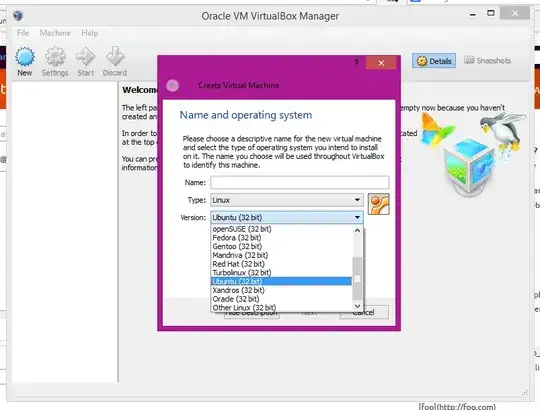Viewport: 540px width, 410px height.
Task: Click the Ubuntu OS type icon beside Type
Action: [x=378, y=204]
